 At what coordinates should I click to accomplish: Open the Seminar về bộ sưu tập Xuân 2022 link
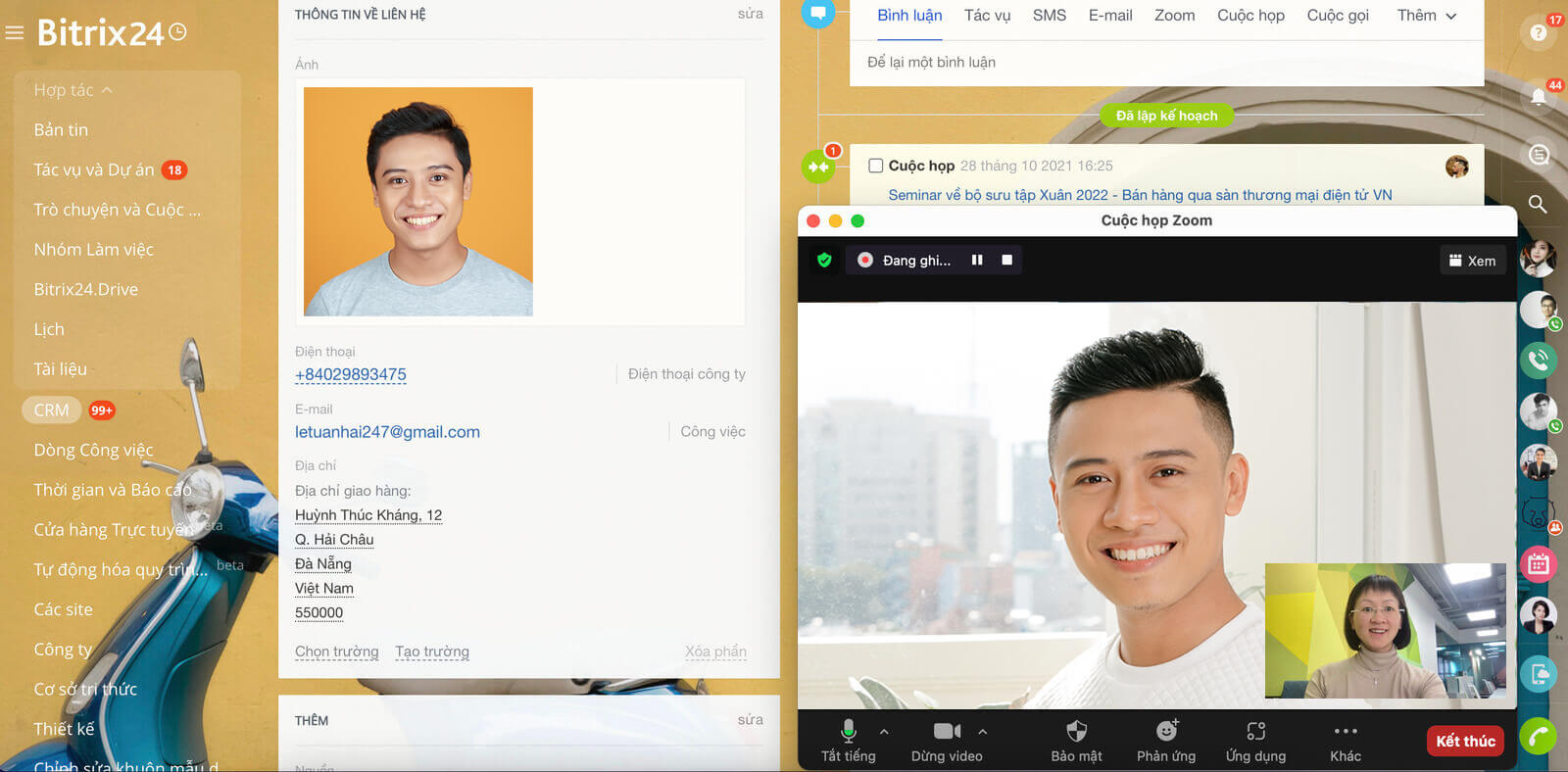(x=1140, y=195)
